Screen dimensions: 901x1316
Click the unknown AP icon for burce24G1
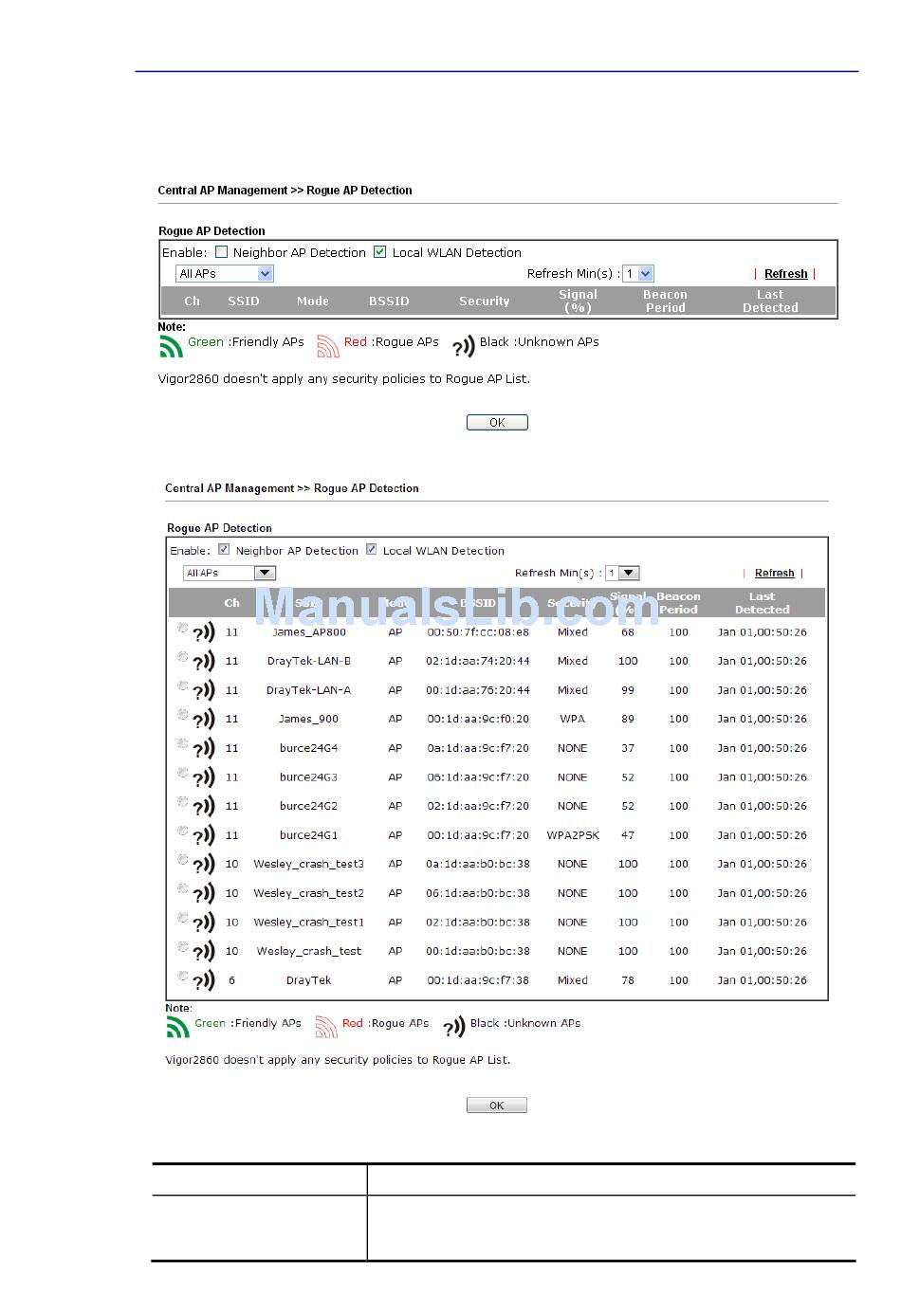click(x=204, y=836)
